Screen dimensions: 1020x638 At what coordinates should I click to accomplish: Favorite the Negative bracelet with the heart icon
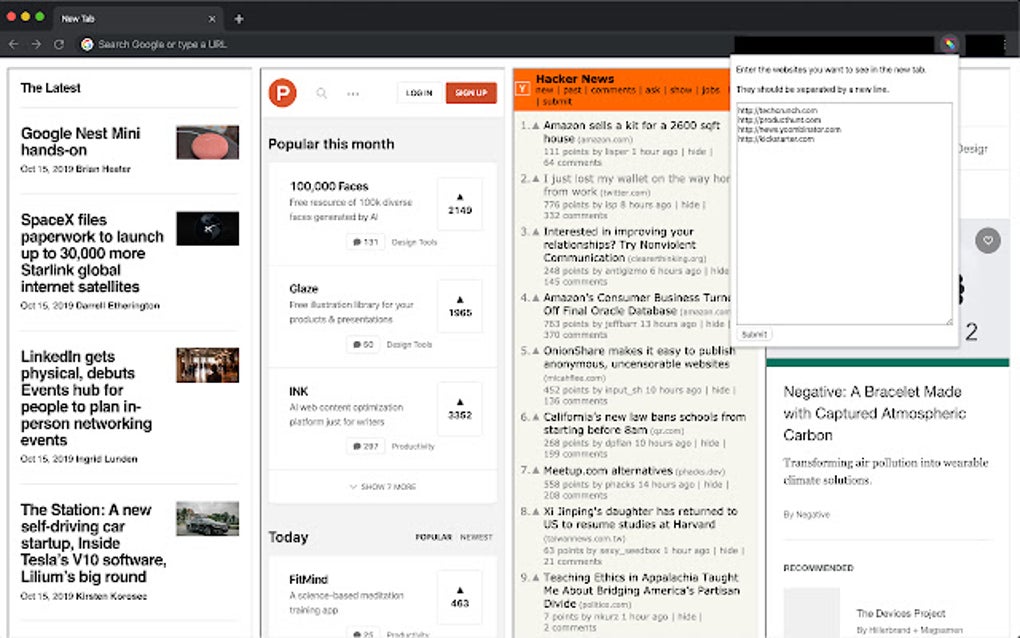[x=988, y=241]
